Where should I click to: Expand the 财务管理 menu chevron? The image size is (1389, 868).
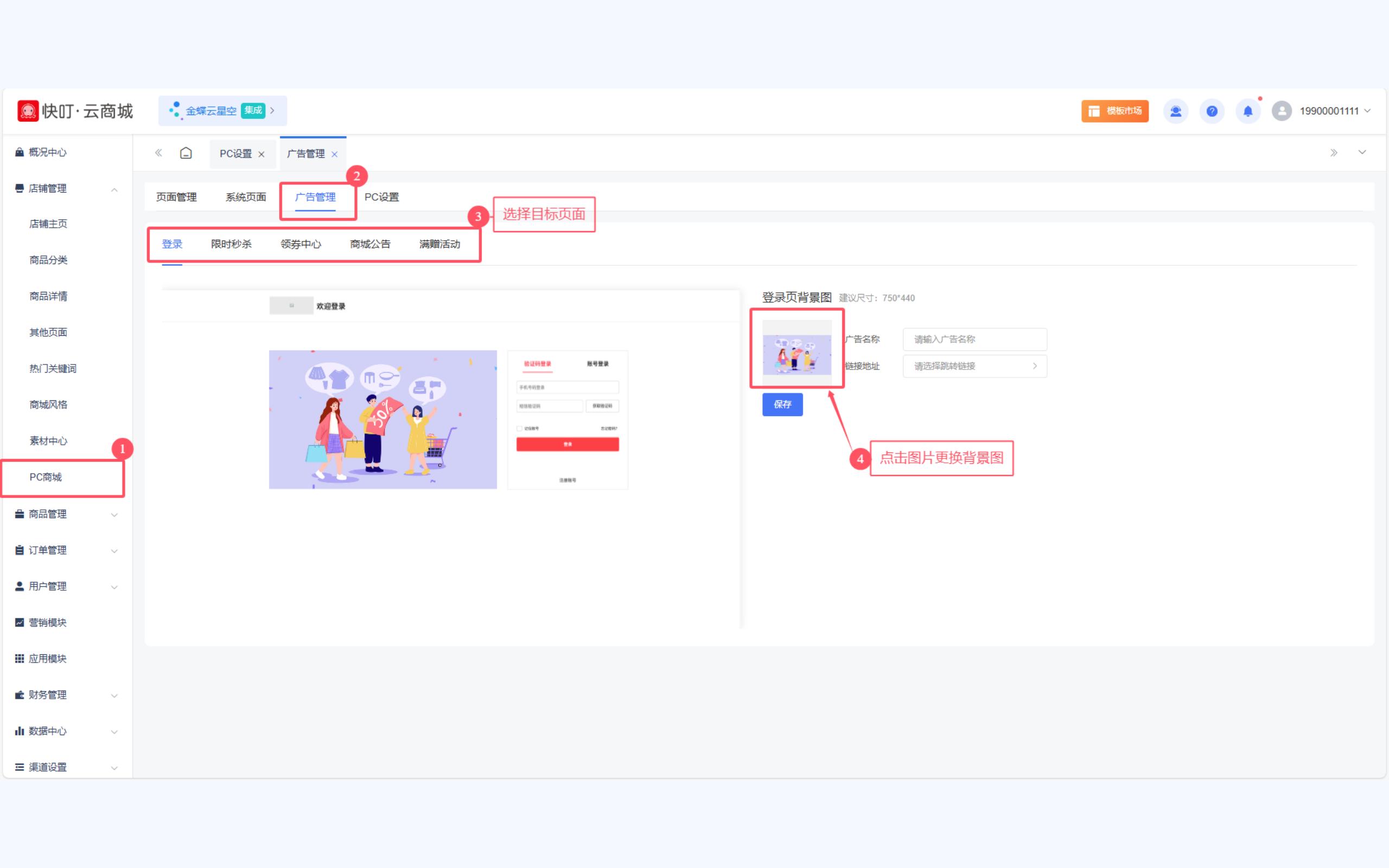coord(114,696)
